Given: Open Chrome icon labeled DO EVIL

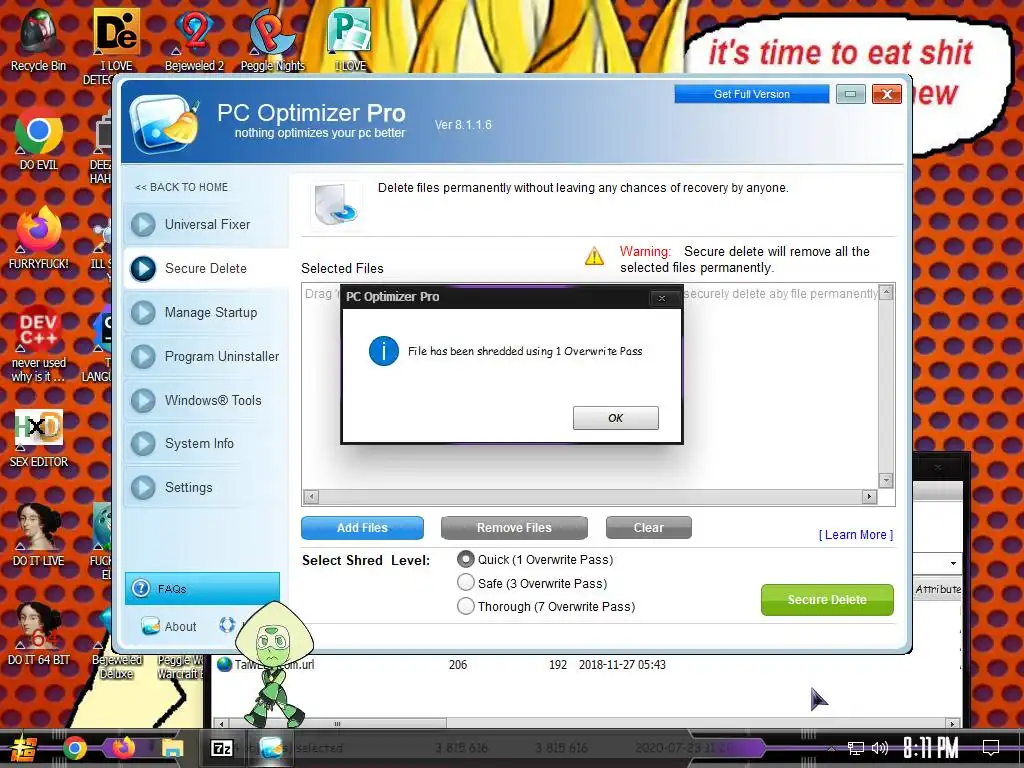Looking at the screenshot, I should [x=39, y=138].
